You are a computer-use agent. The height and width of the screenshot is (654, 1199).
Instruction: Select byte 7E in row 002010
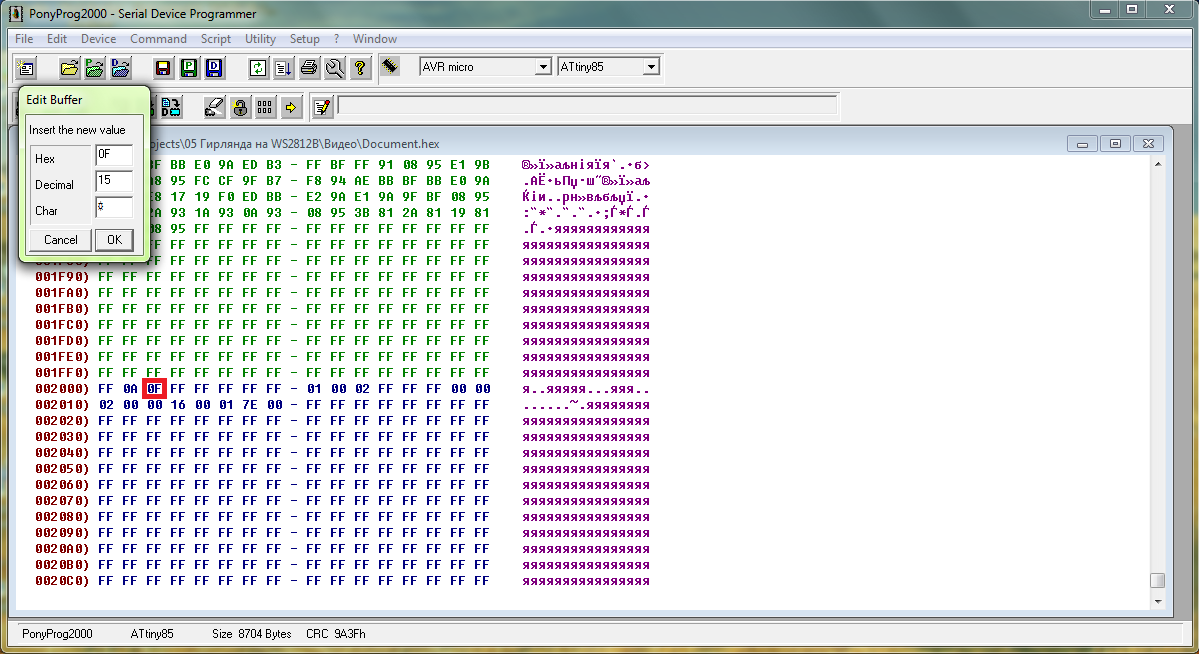pyautogui.click(x=250, y=405)
